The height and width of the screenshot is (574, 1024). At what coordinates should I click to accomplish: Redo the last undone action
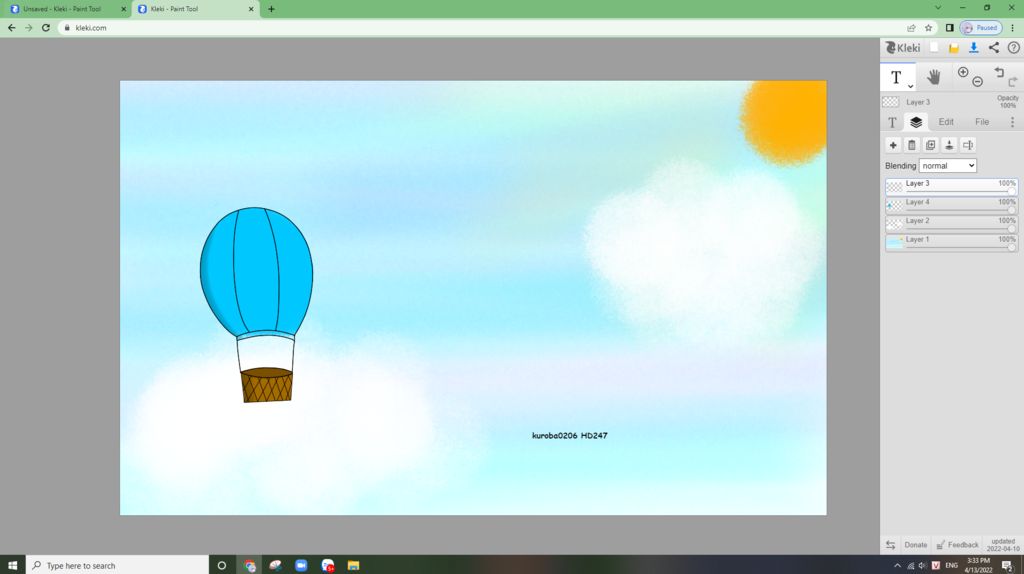(1012, 82)
